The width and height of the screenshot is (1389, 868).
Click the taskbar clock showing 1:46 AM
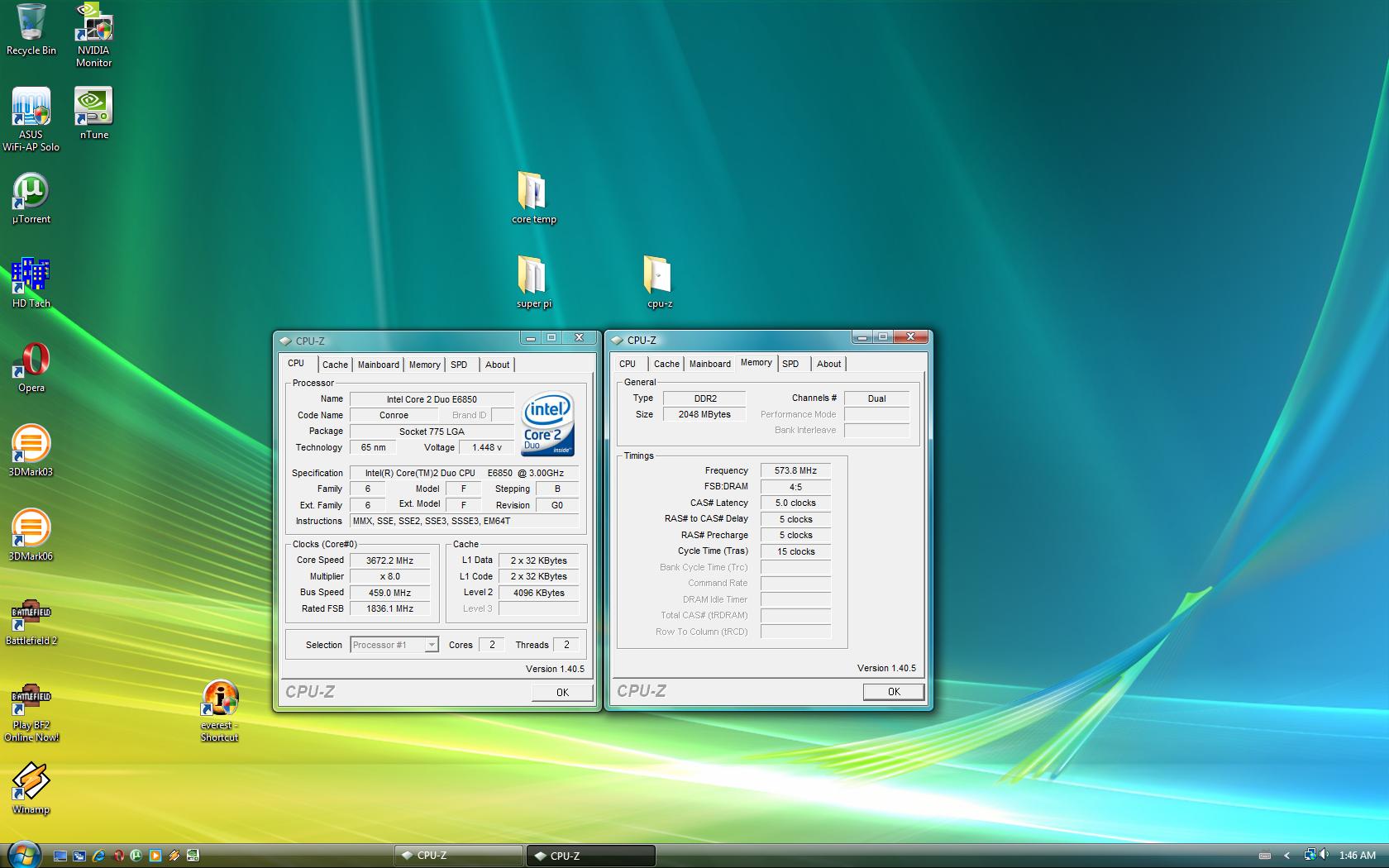(x=1357, y=856)
